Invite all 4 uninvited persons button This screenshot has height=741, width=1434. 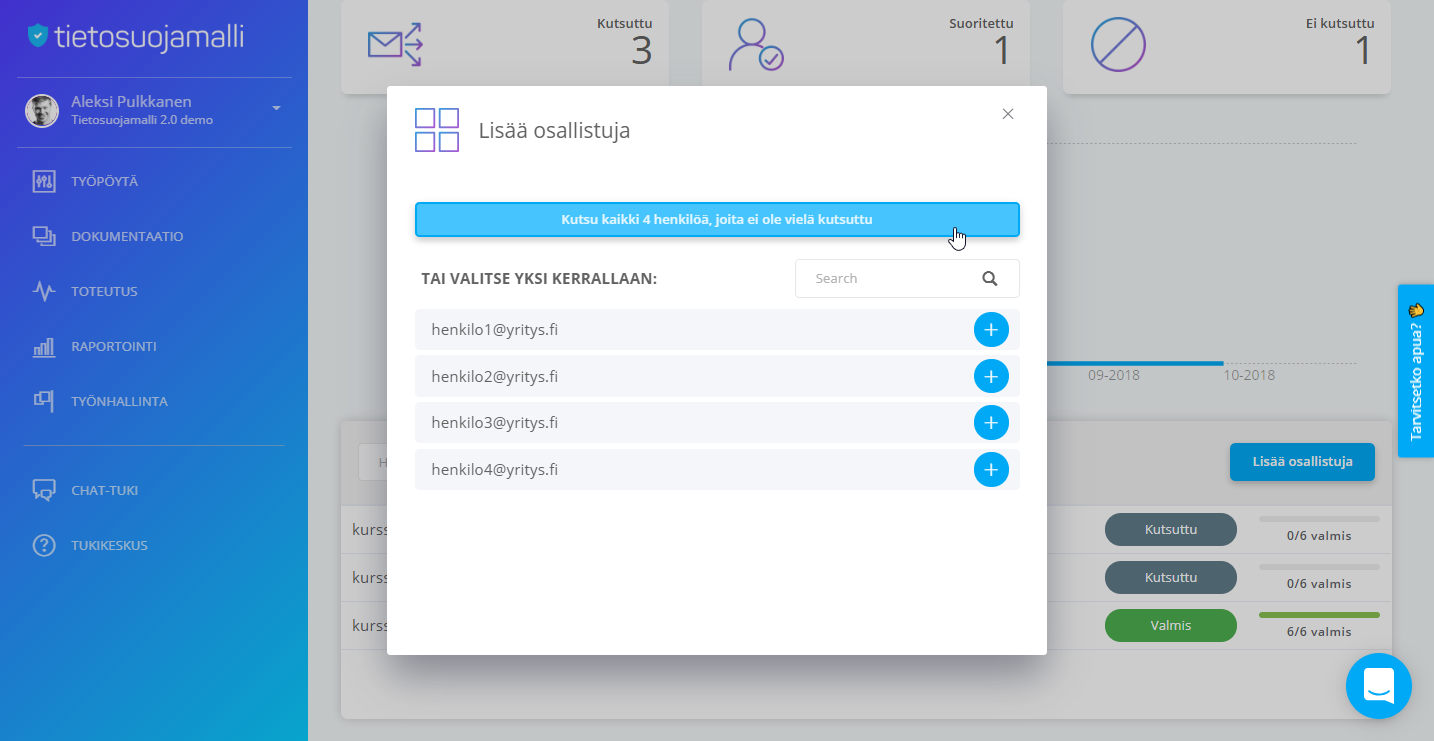pos(717,220)
